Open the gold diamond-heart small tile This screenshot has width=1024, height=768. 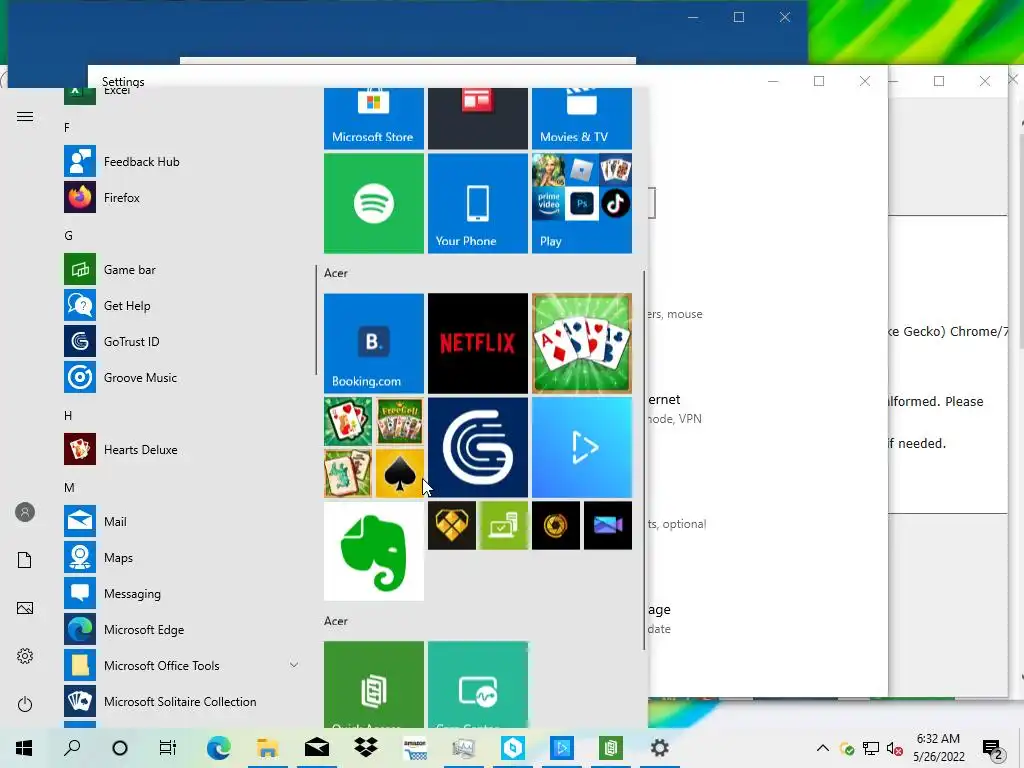(451, 525)
